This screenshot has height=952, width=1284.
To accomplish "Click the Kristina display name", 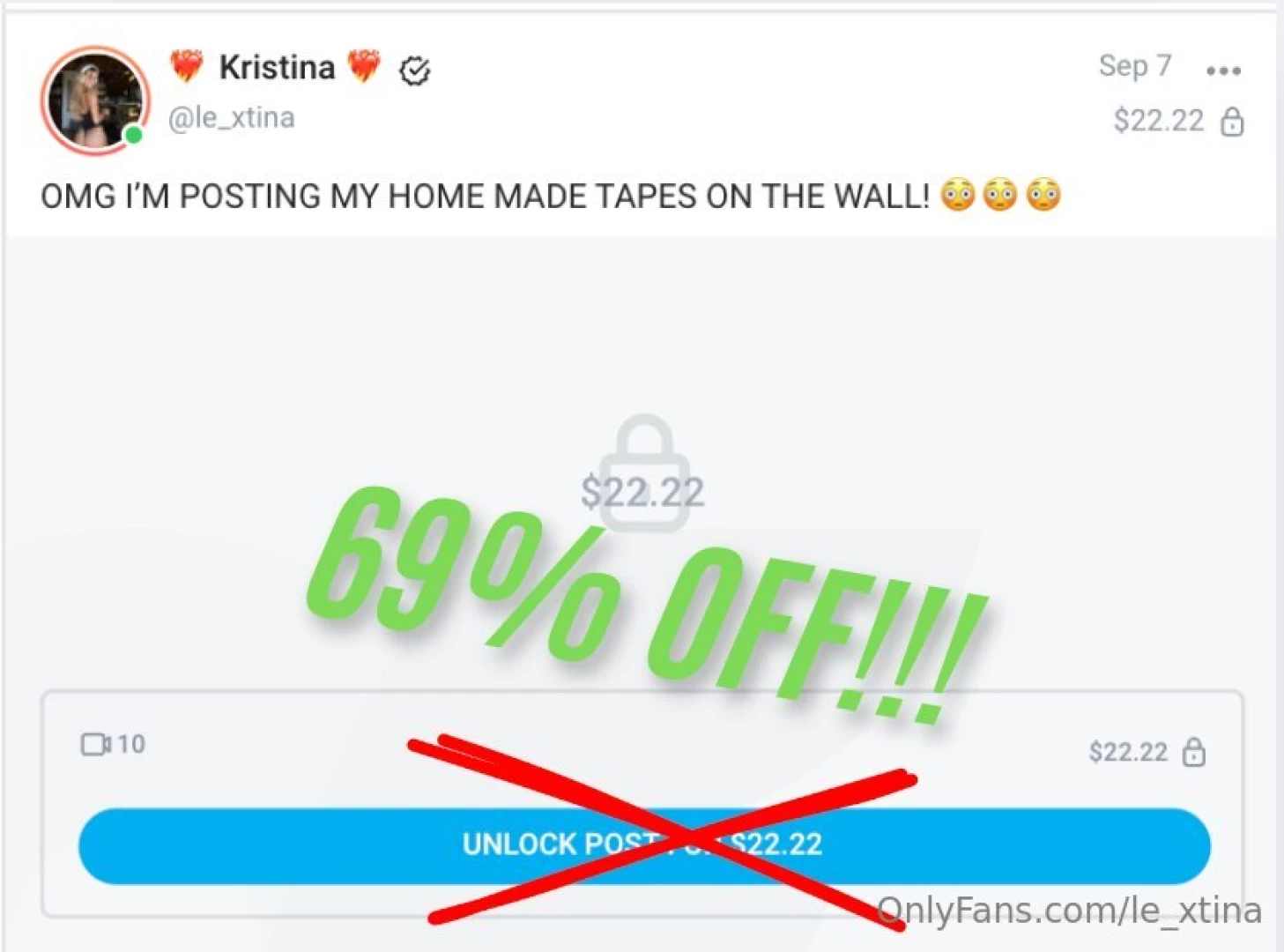I will [277, 67].
